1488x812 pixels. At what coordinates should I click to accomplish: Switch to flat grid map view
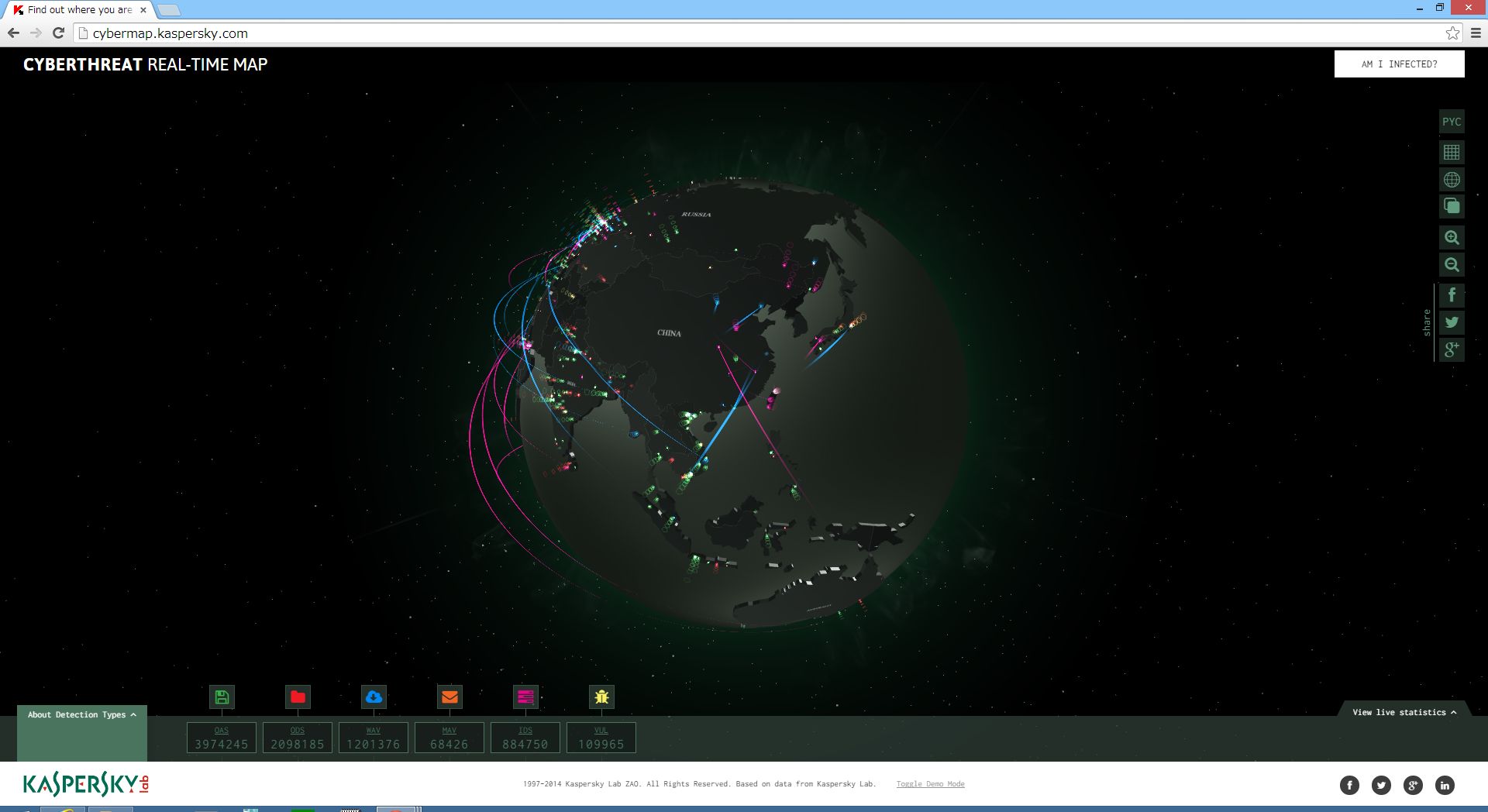tap(1452, 153)
